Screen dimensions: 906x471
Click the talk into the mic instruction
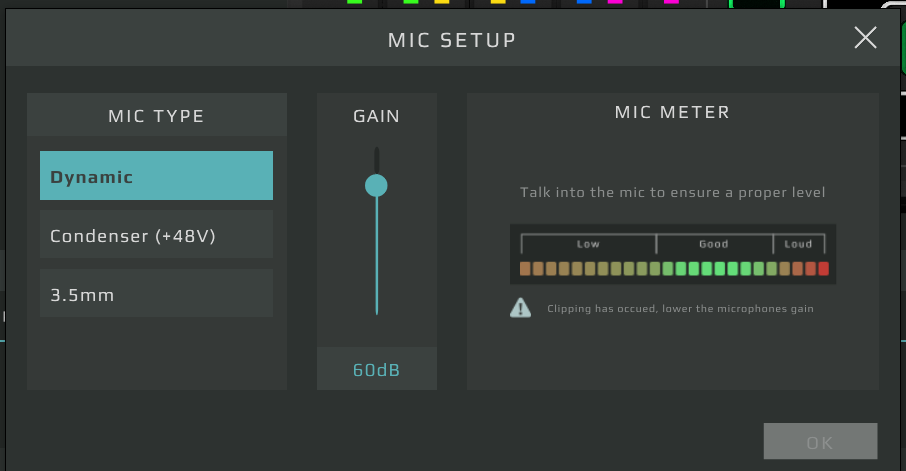[672, 192]
